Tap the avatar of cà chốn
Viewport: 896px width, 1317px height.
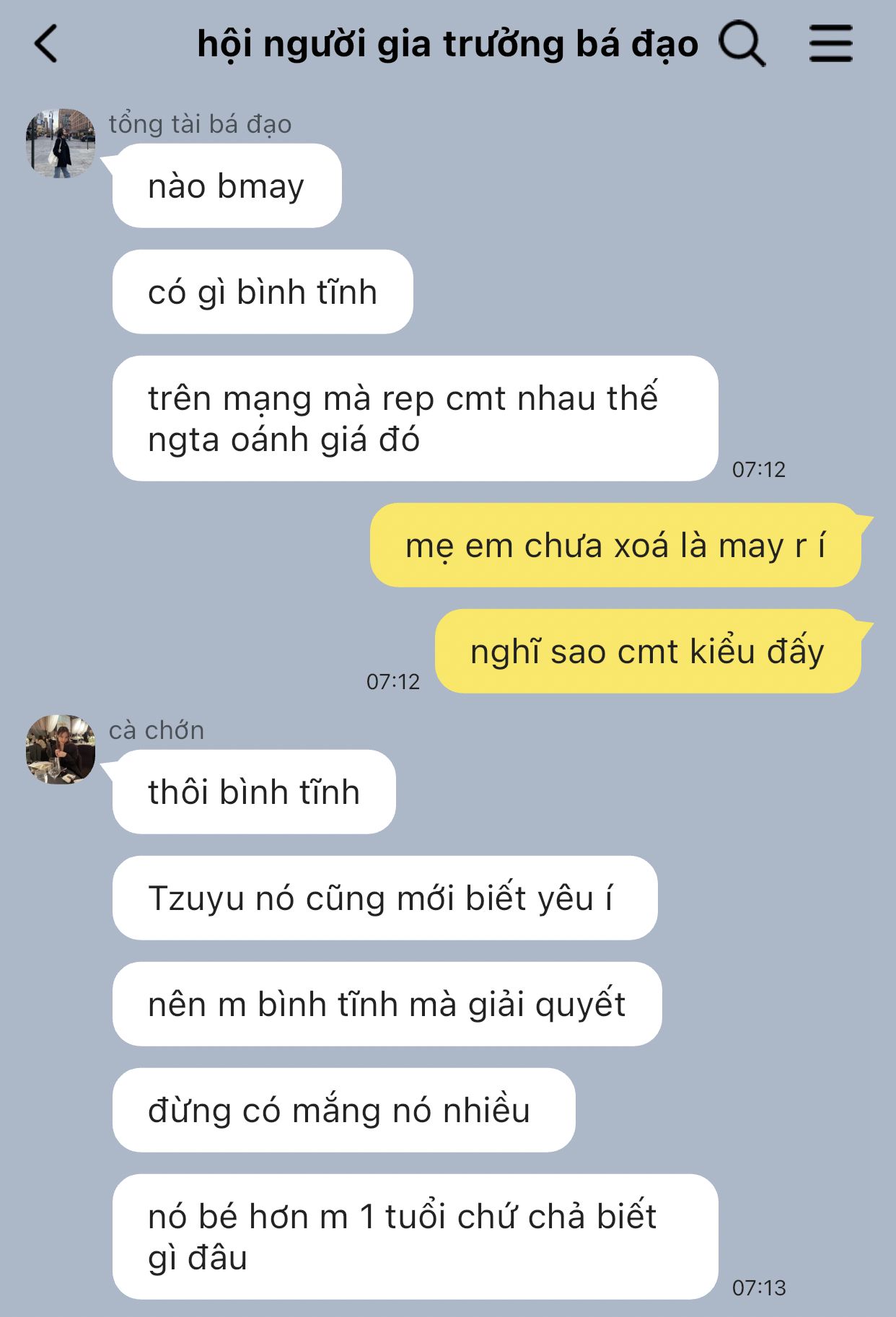(61, 749)
